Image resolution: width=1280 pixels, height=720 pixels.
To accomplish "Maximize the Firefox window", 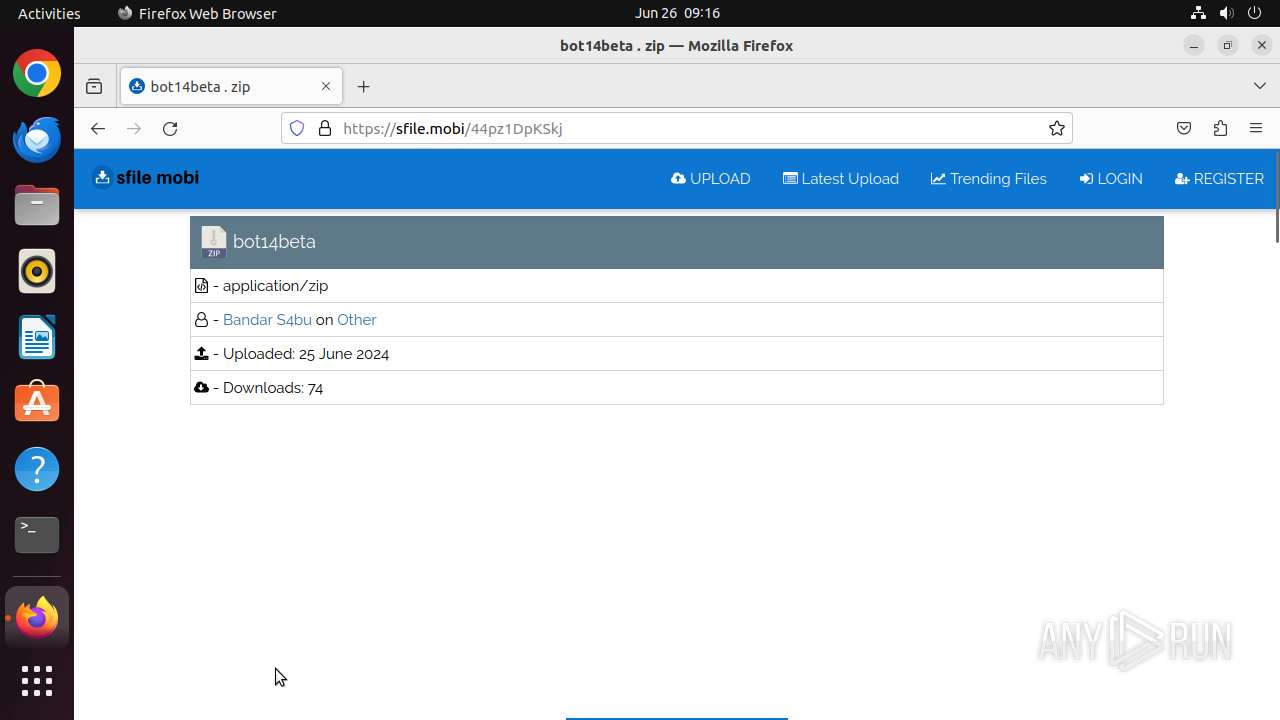I will pyautogui.click(x=1228, y=45).
